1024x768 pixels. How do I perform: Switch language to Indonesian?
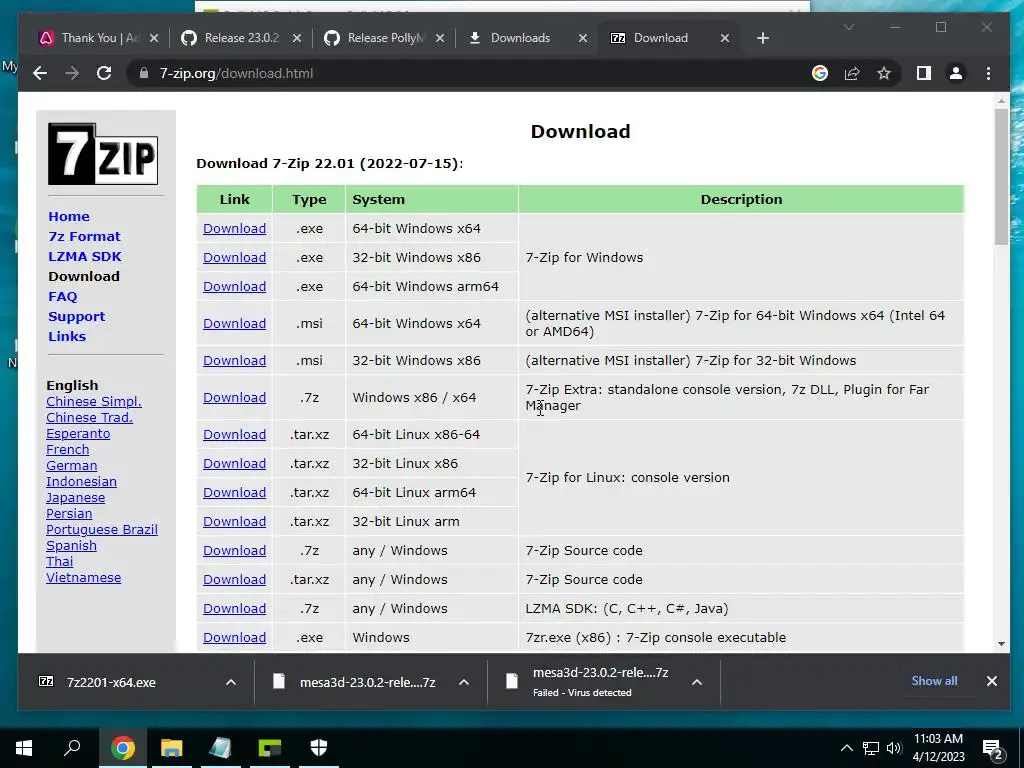point(81,481)
